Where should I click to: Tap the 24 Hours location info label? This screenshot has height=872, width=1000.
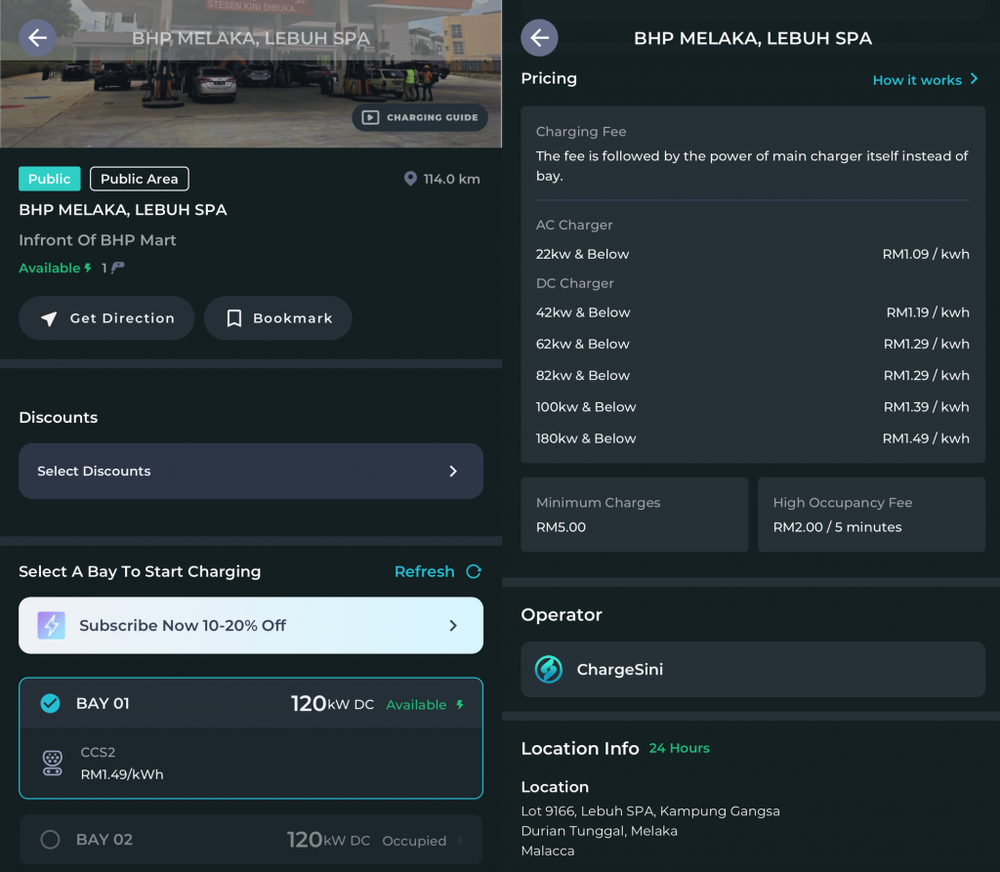pos(679,748)
